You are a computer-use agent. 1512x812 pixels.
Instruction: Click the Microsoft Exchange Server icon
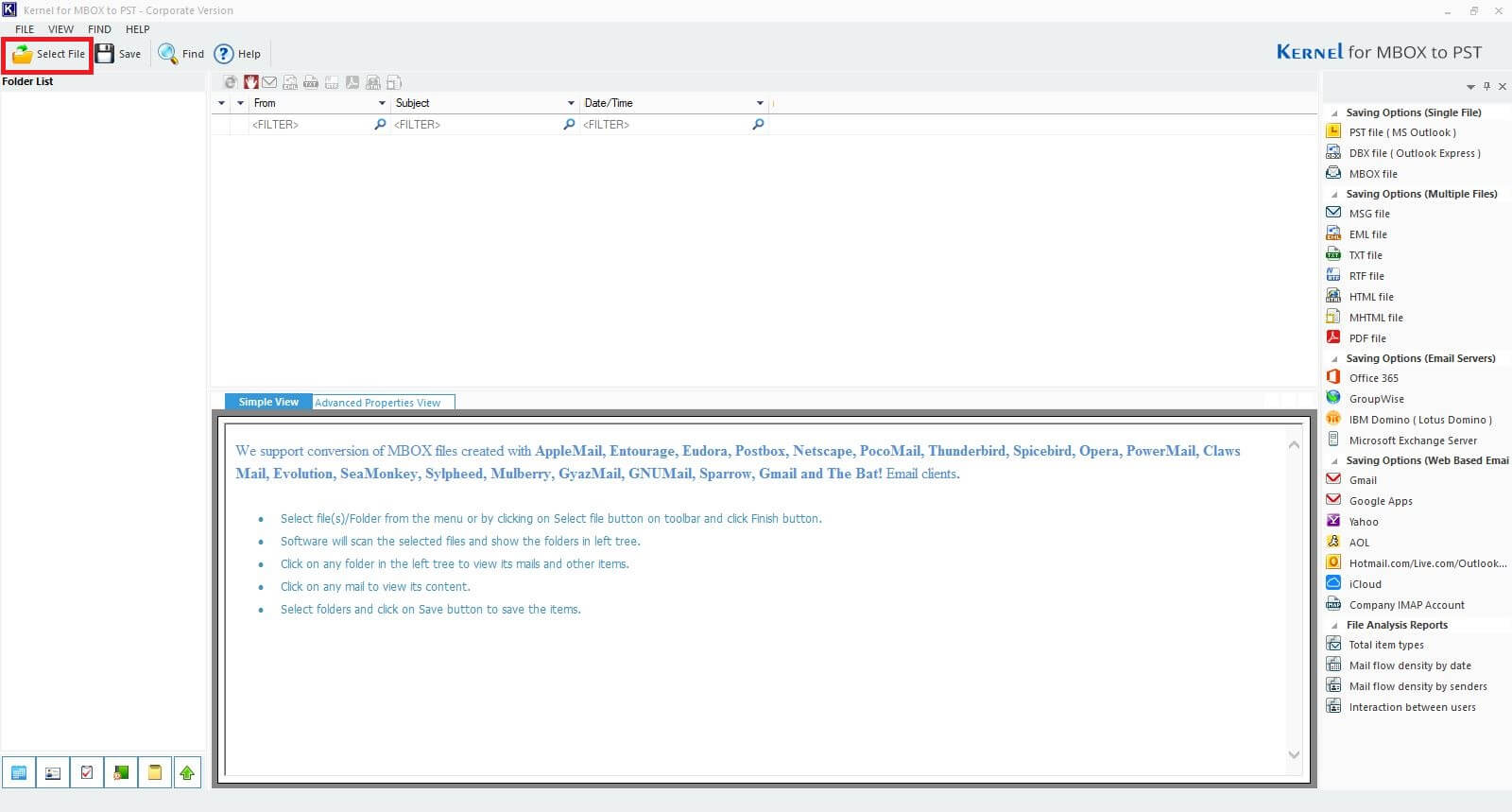1333,440
